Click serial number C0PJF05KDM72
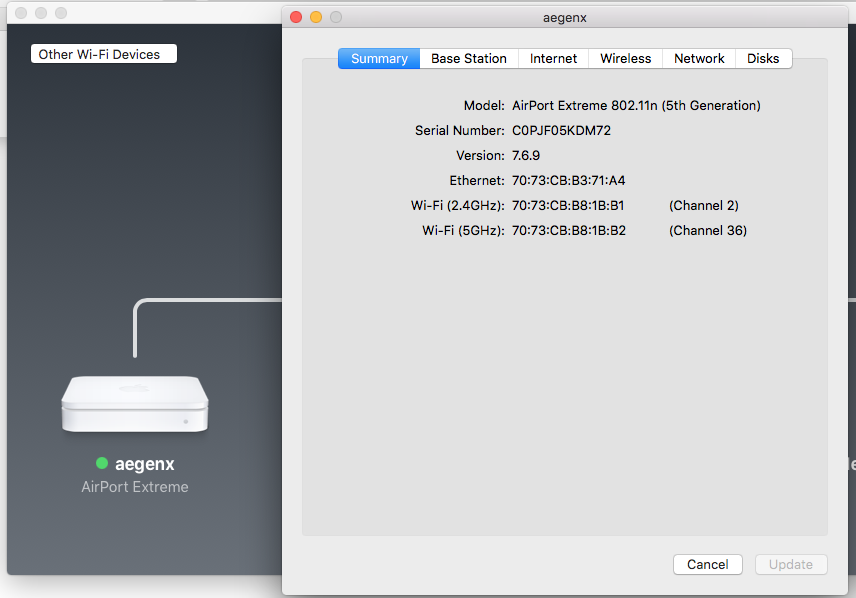856x598 pixels. [561, 131]
